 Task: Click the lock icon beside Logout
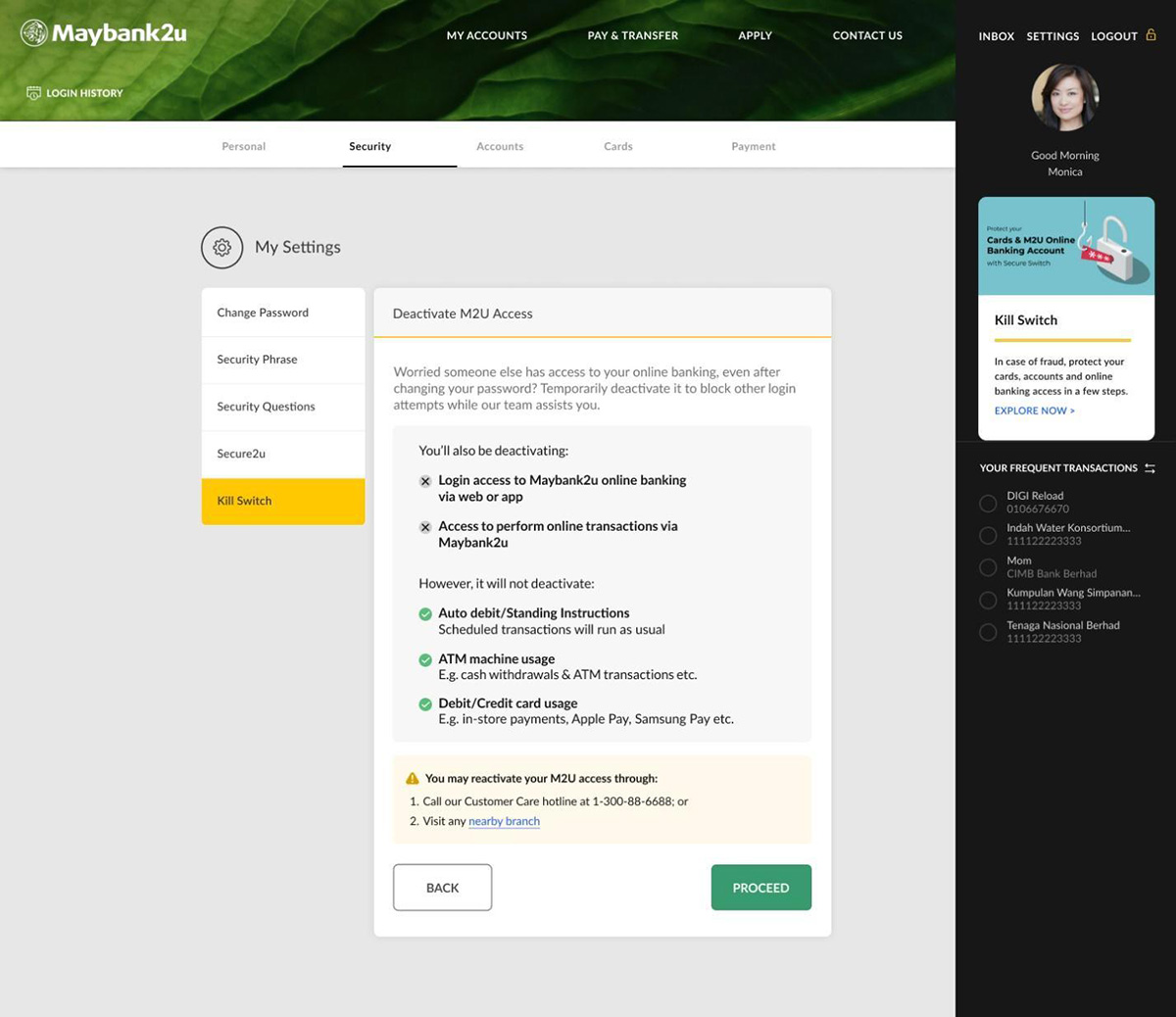tap(1151, 34)
